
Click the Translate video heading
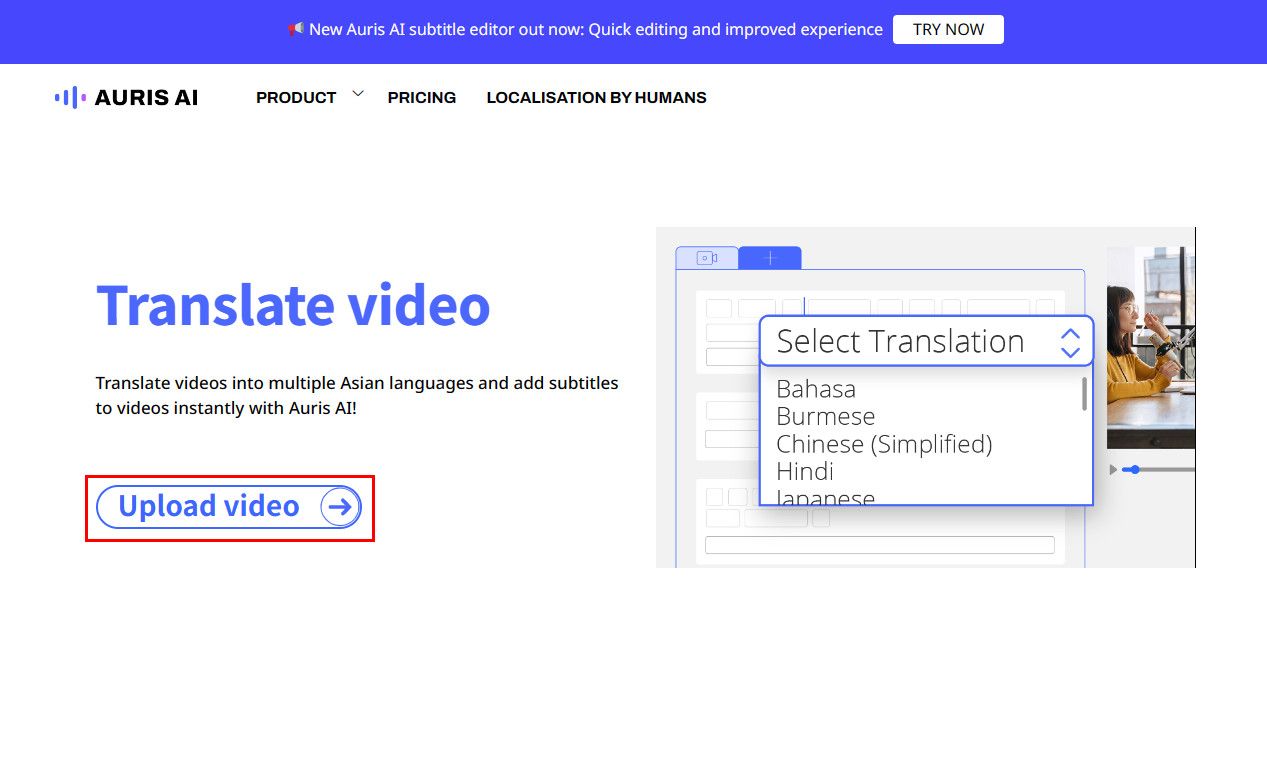(x=293, y=305)
